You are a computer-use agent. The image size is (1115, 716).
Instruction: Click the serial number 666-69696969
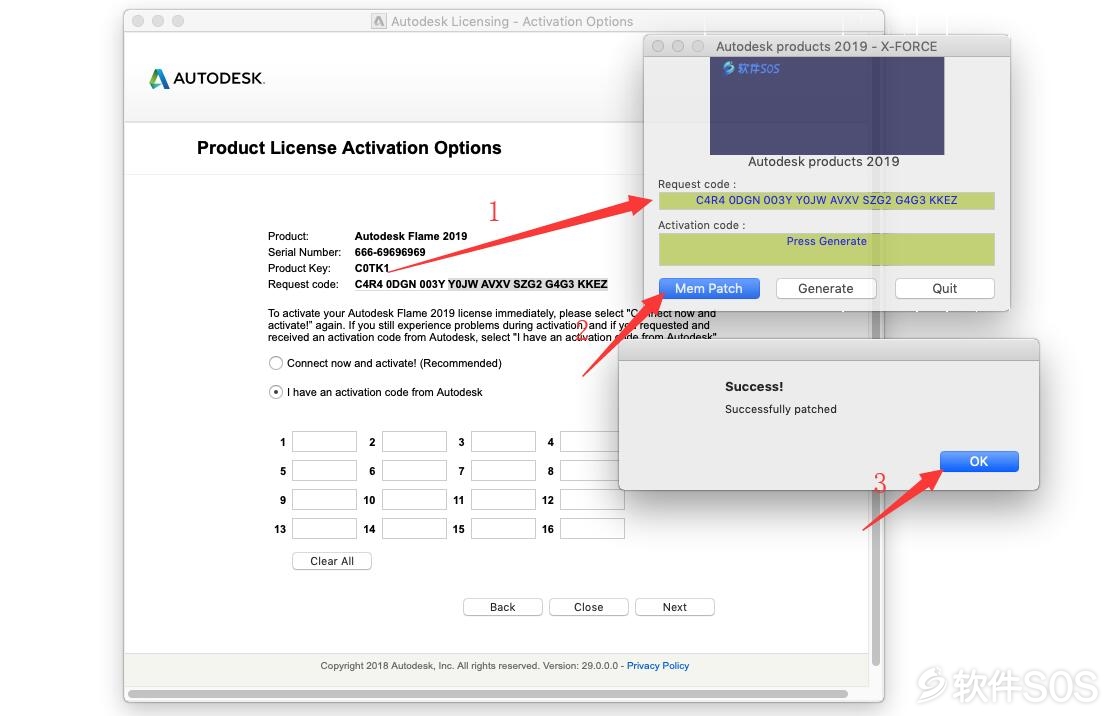(x=390, y=252)
